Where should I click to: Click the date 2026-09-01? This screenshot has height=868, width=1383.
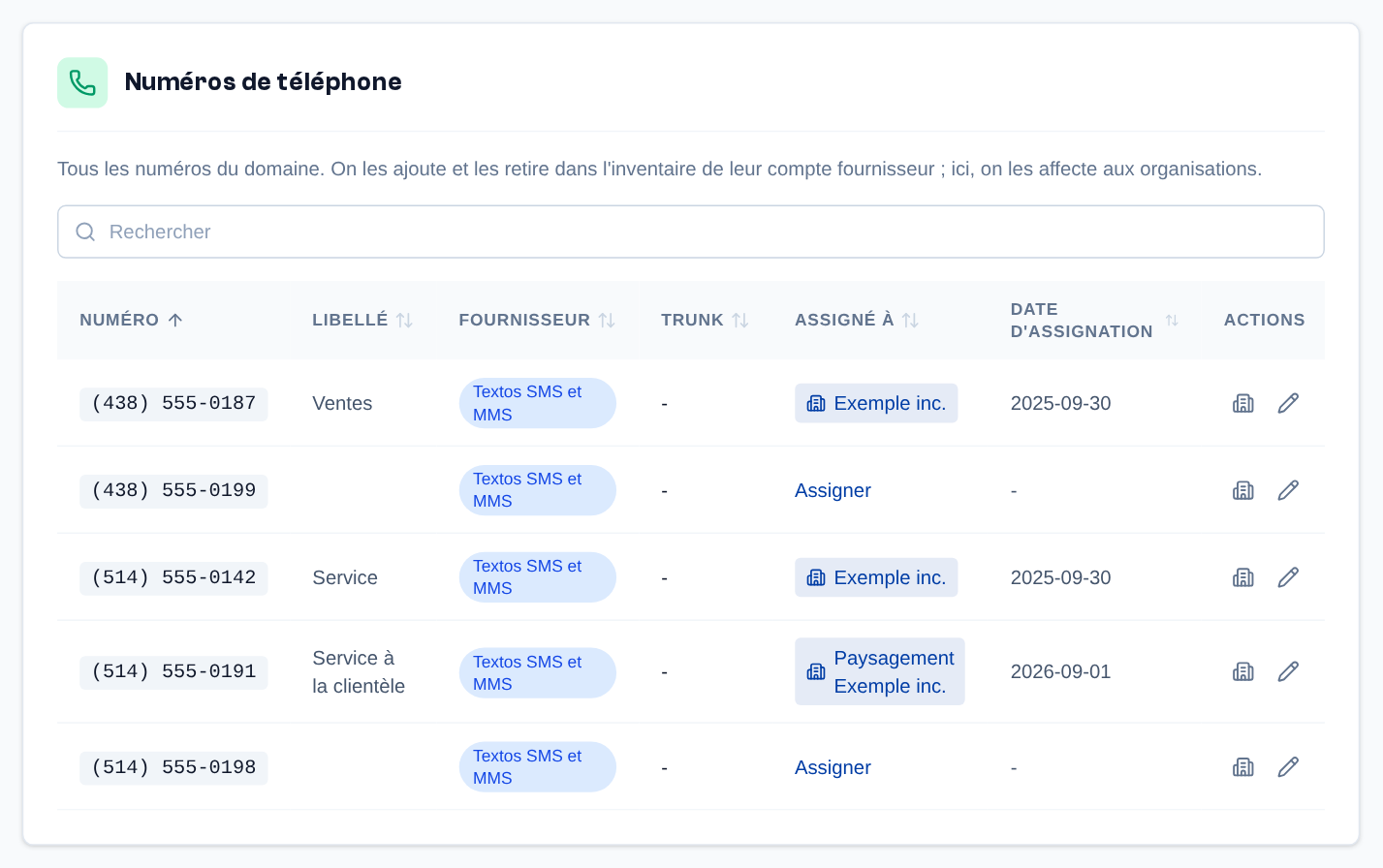coord(1060,671)
